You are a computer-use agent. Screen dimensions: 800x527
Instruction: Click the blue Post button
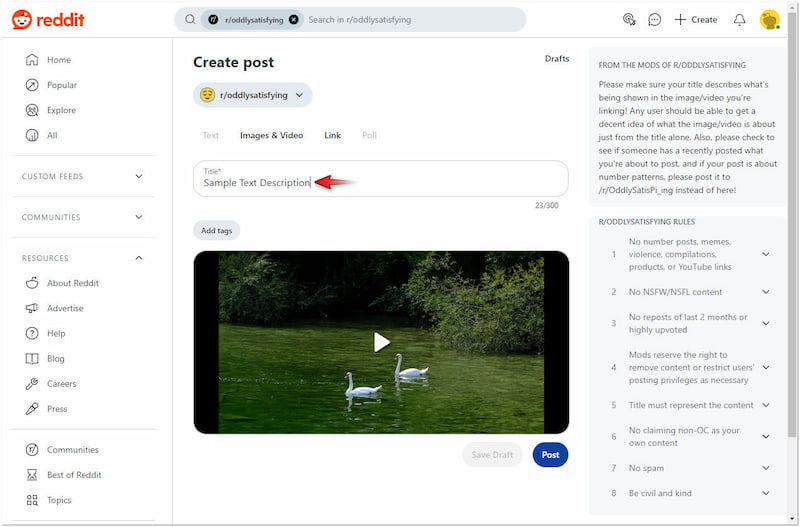pyautogui.click(x=550, y=455)
